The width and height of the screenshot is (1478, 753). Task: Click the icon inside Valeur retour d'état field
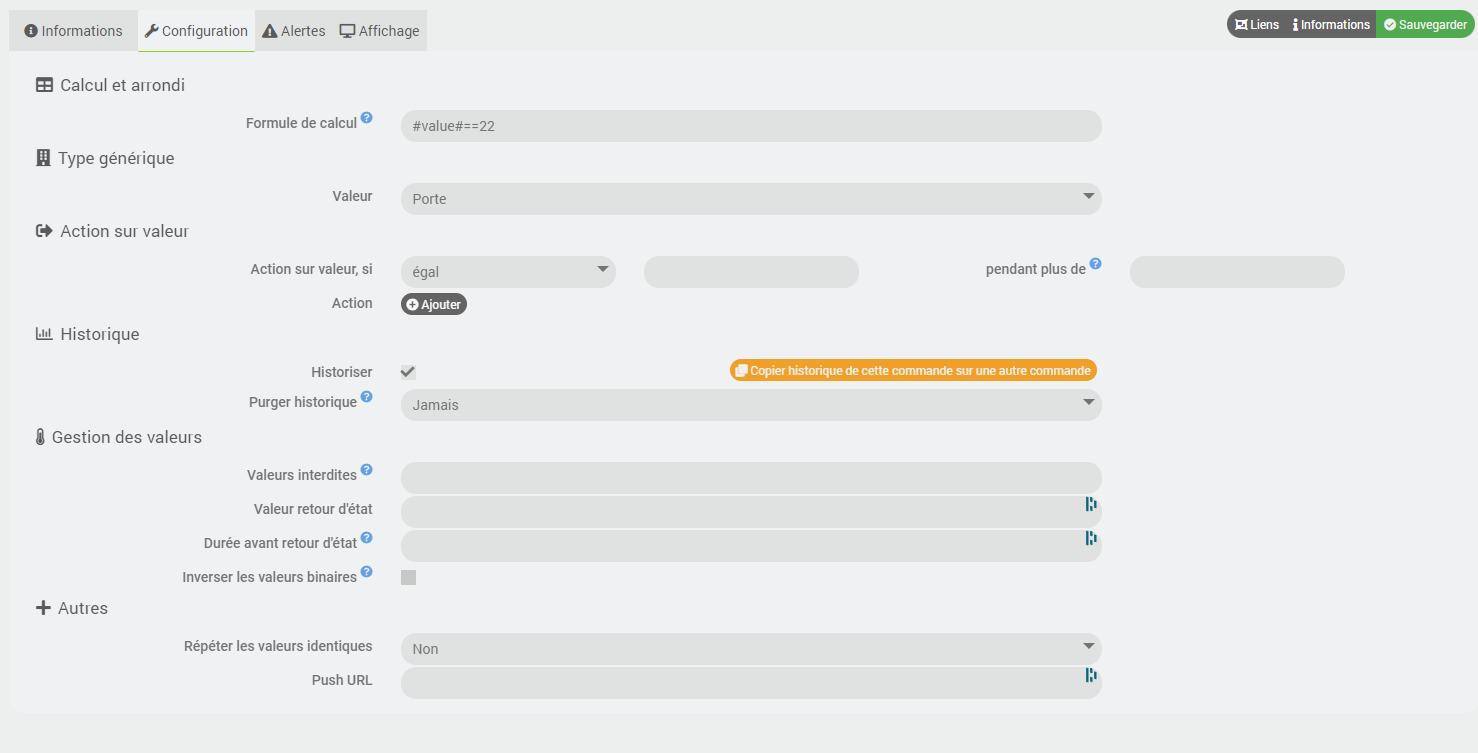pos(1091,505)
